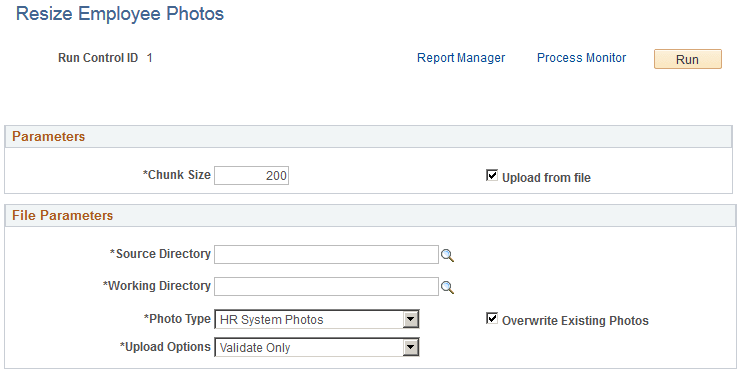The width and height of the screenshot is (744, 376).
Task: Go to the Process Monitor link
Action: click(x=581, y=58)
